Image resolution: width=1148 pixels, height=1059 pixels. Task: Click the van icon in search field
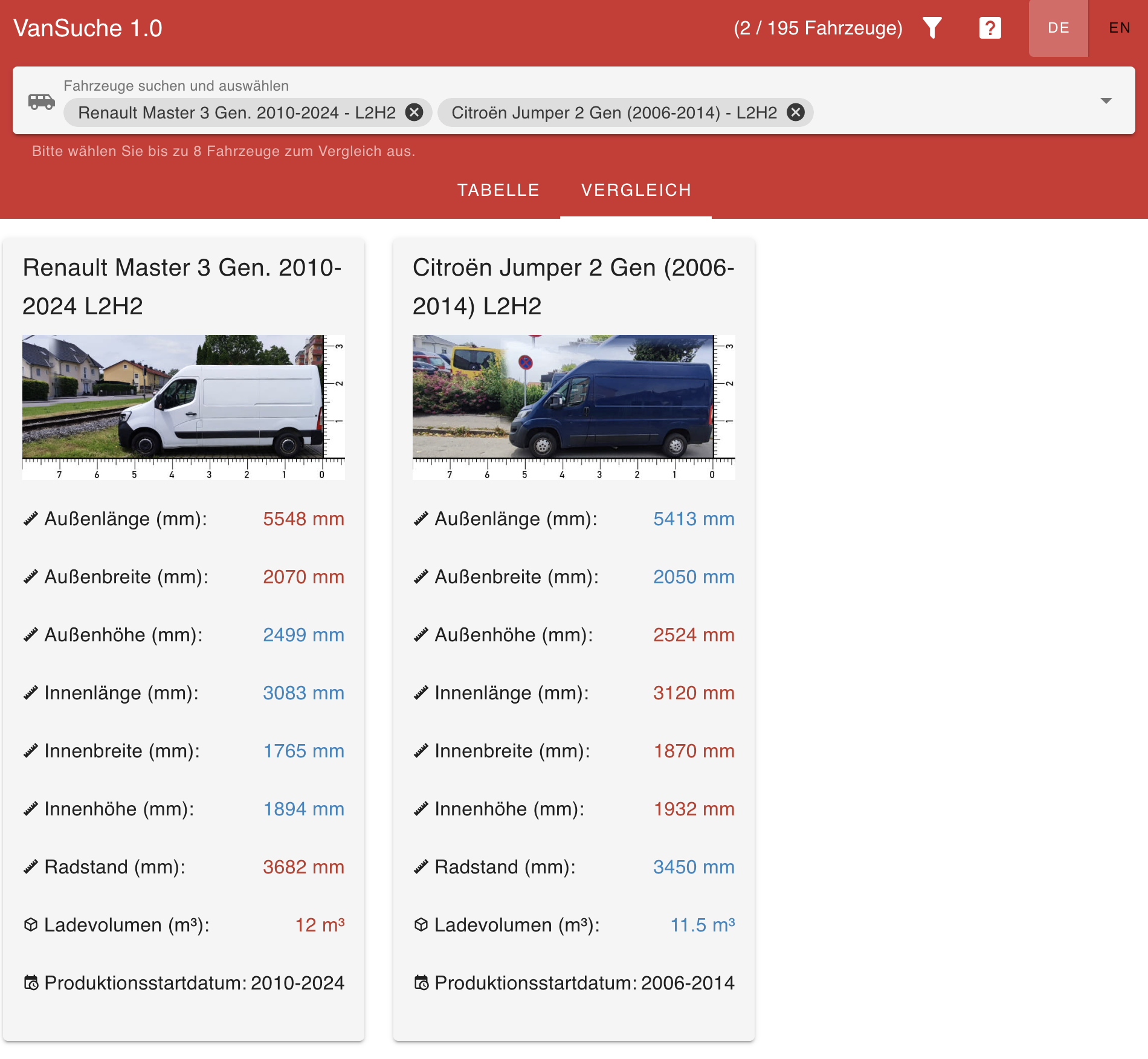coord(42,101)
